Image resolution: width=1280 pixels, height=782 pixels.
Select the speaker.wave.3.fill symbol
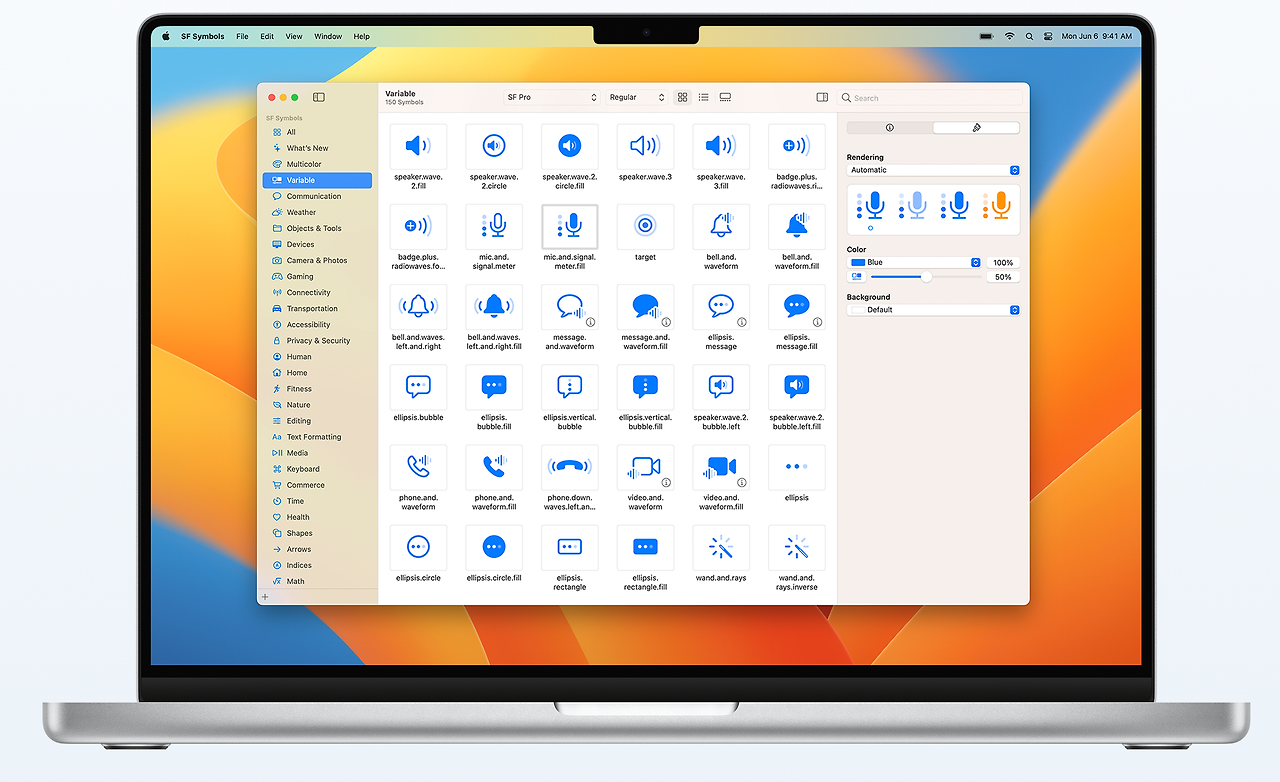pos(721,146)
